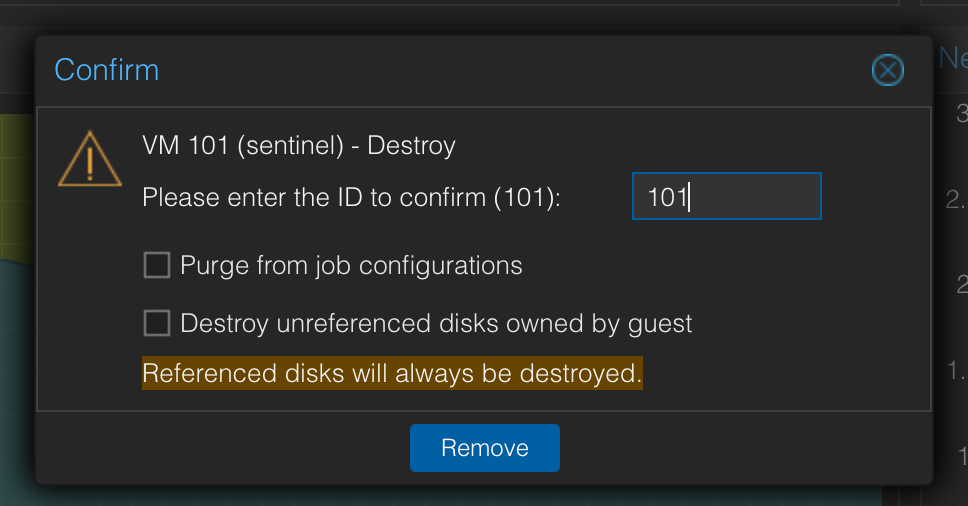Click 'Destroy unreferenced disks owned by guest' label
This screenshot has height=506, width=968.
click(436, 323)
